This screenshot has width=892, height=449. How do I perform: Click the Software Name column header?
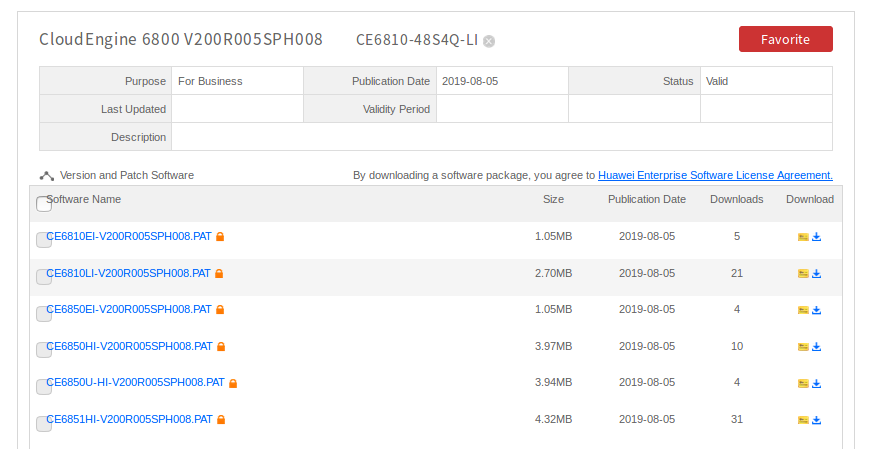click(x=86, y=199)
